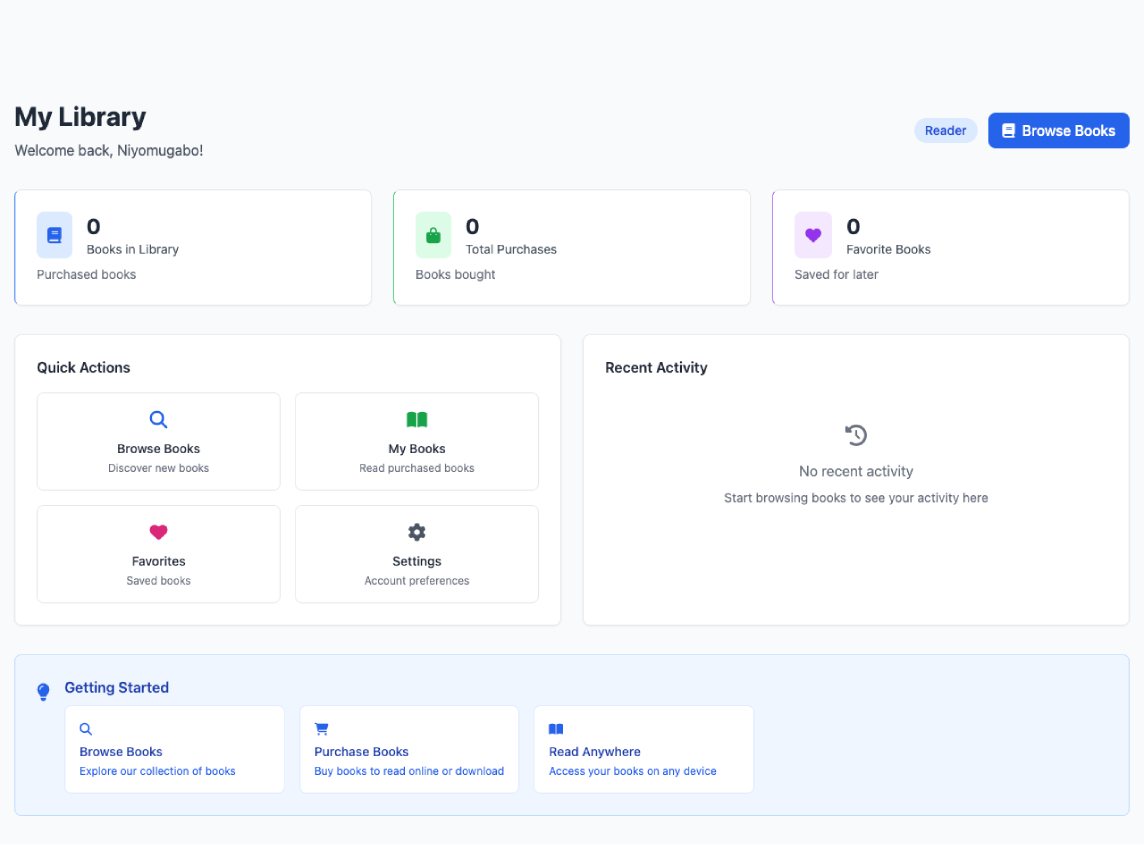The height and width of the screenshot is (845, 1144).
Task: Click the book icon inside the Browse Books button
Action: click(1009, 130)
